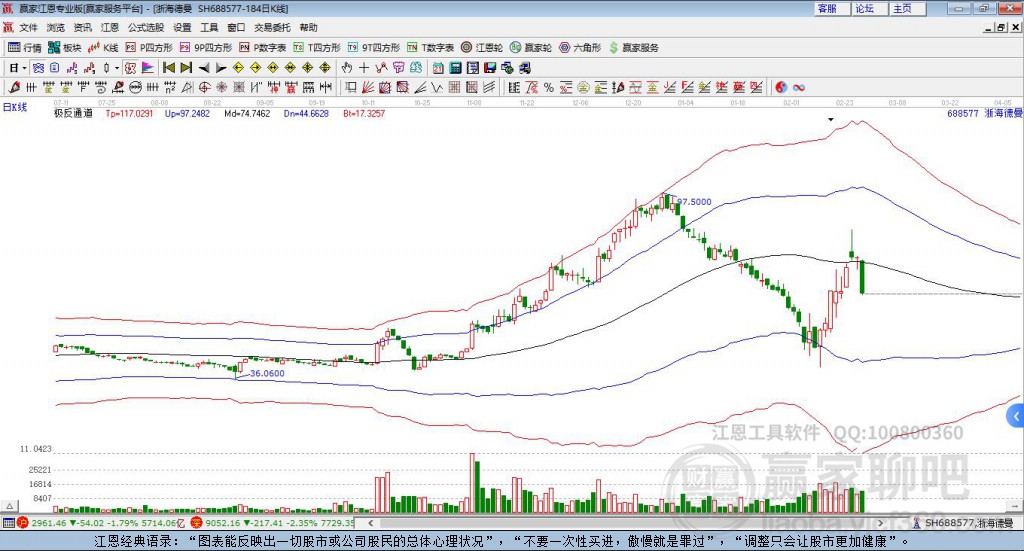Screen dimensions: 1024x551
Task: Click the red-blue yin-yang icon
Action: pyautogui.click(x=781, y=87)
